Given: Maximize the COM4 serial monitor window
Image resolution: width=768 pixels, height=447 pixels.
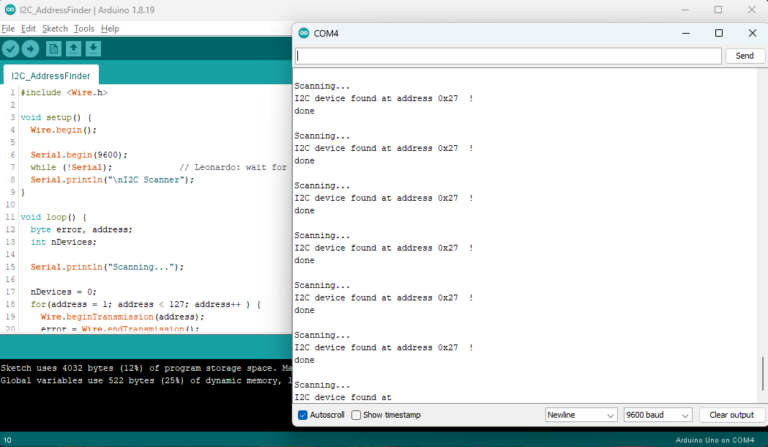Looking at the screenshot, I should point(718,33).
